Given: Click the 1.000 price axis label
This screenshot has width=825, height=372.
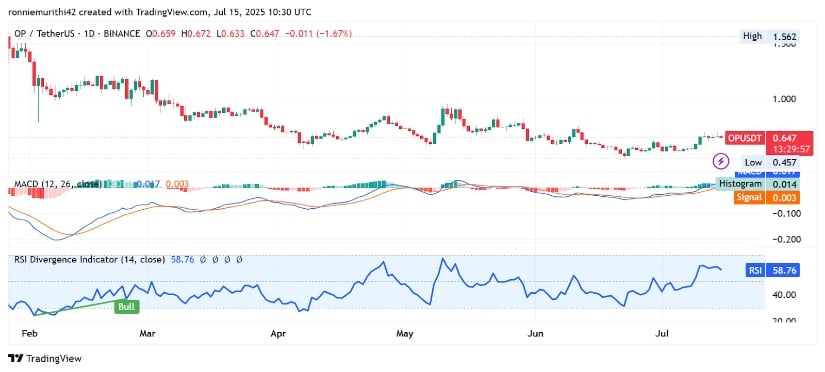Looking at the screenshot, I should (783, 99).
